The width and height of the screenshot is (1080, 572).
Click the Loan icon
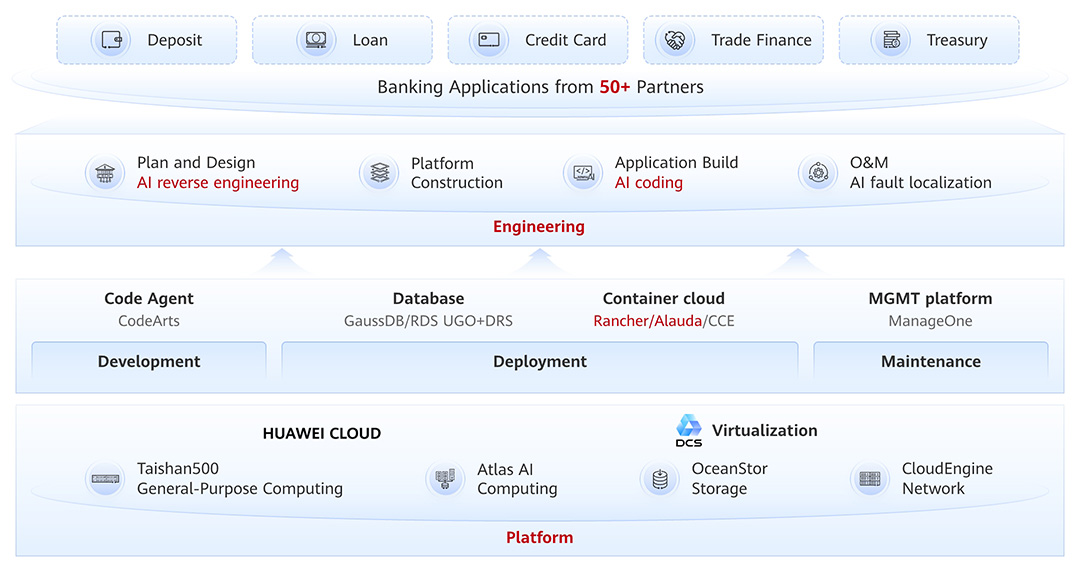pyautogui.click(x=316, y=40)
